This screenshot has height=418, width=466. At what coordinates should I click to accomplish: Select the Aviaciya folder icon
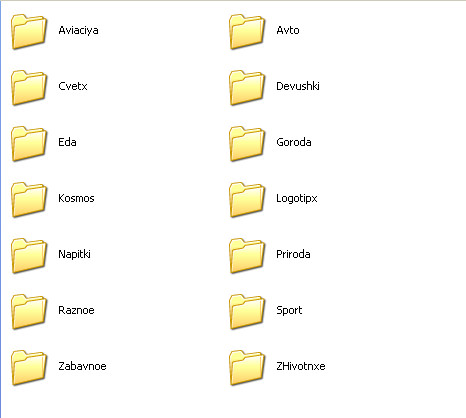pos(29,32)
